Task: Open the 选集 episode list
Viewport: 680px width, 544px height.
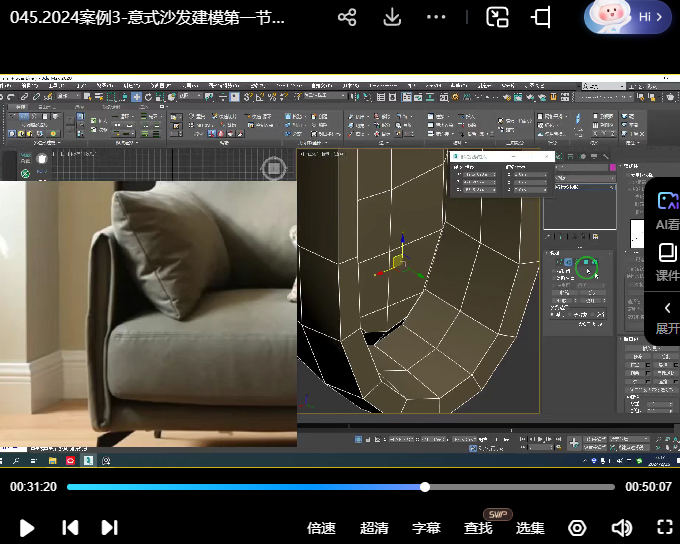Action: coord(530,528)
